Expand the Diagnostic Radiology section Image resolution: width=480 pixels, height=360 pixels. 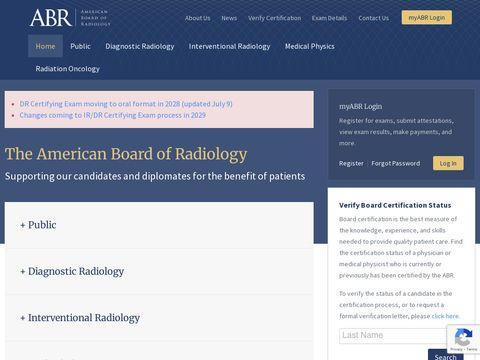(x=159, y=271)
